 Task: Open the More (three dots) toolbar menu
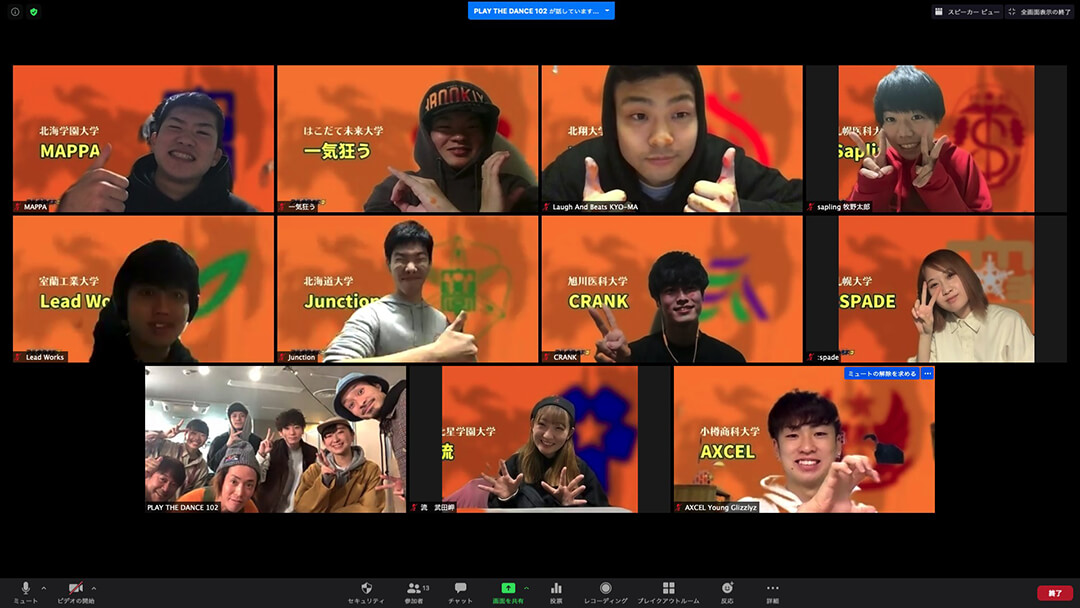click(x=773, y=590)
